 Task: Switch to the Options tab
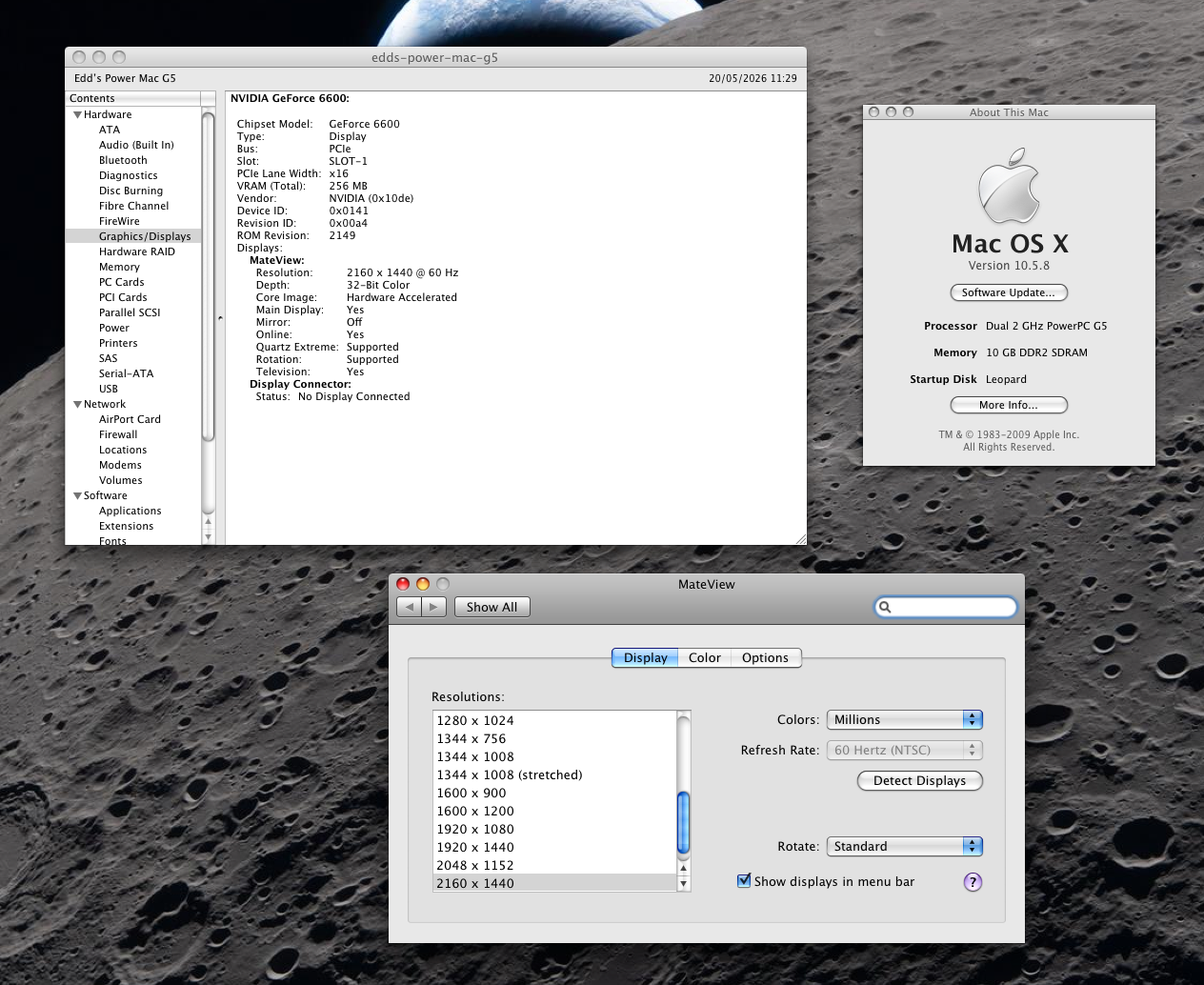(766, 658)
